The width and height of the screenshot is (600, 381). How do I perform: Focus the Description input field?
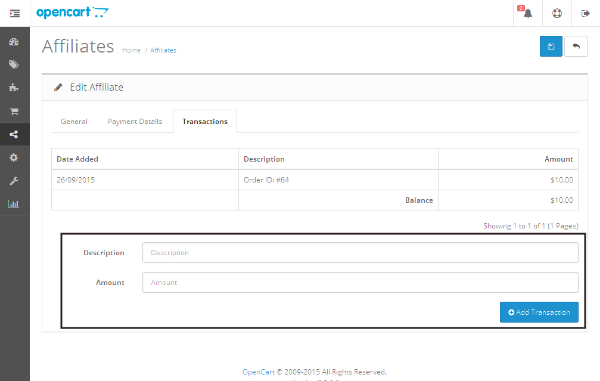click(x=360, y=252)
